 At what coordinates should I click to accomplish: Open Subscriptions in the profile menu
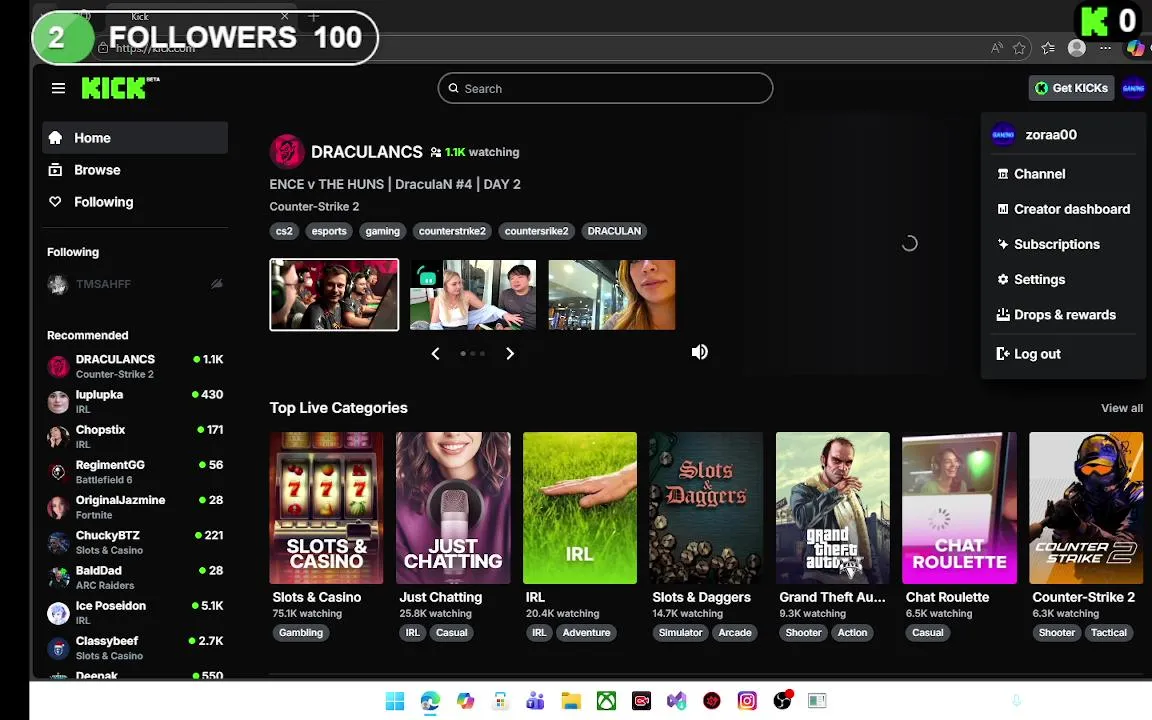coord(1062,245)
